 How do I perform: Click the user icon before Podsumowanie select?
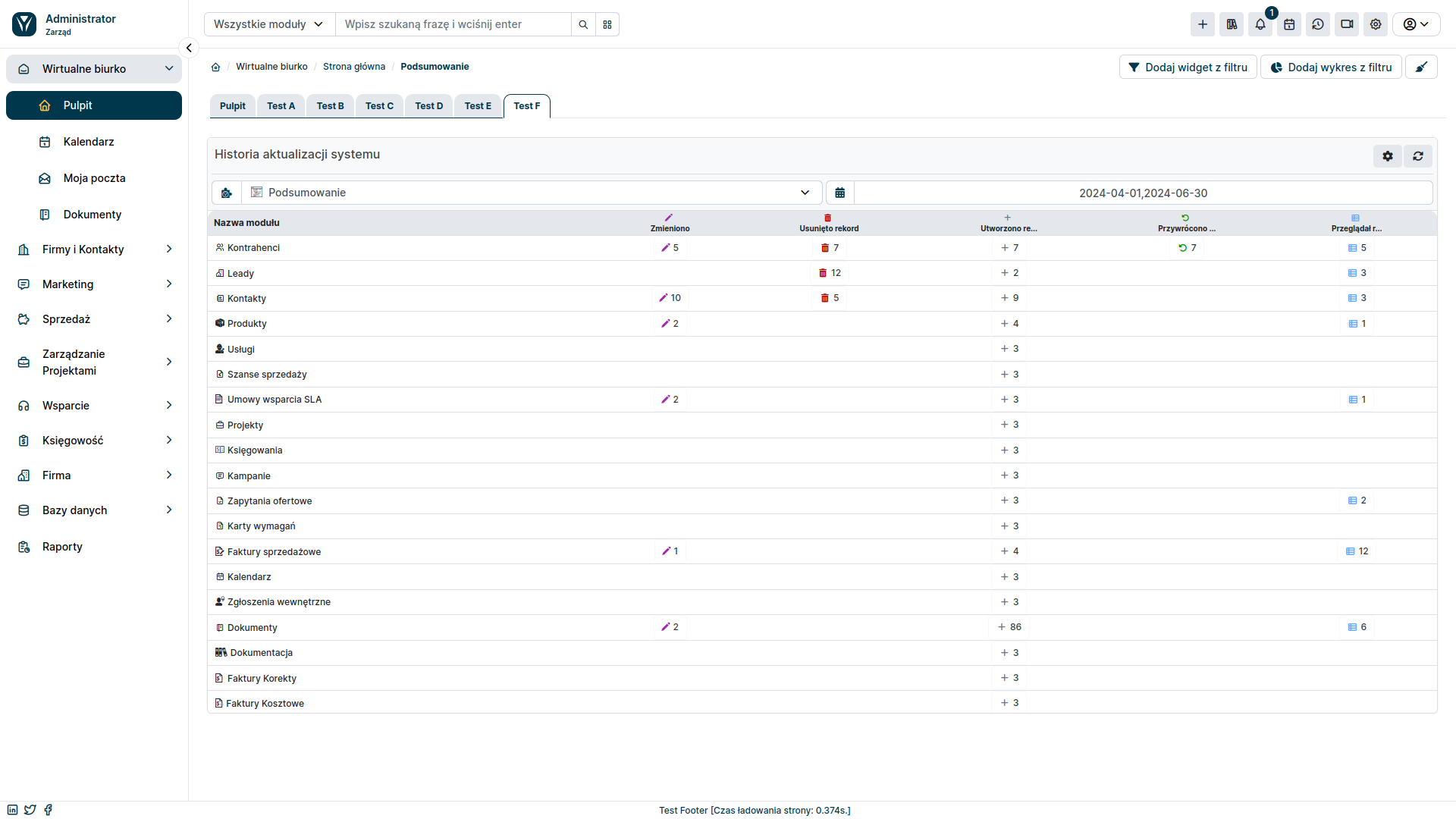pyautogui.click(x=227, y=193)
